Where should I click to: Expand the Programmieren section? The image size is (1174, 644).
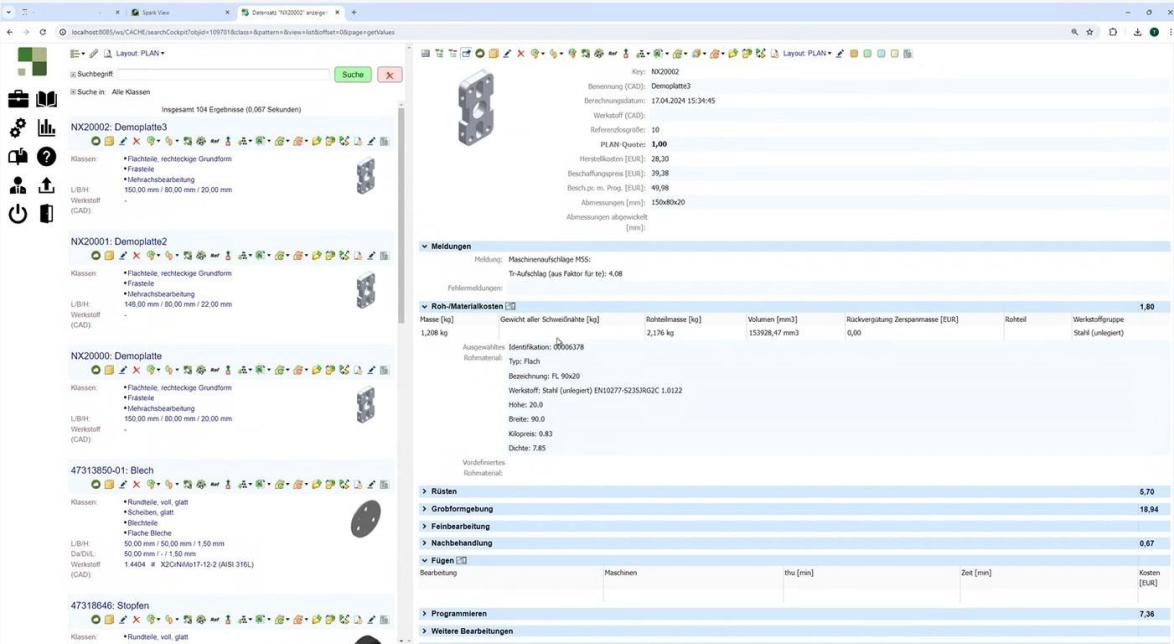[425, 613]
